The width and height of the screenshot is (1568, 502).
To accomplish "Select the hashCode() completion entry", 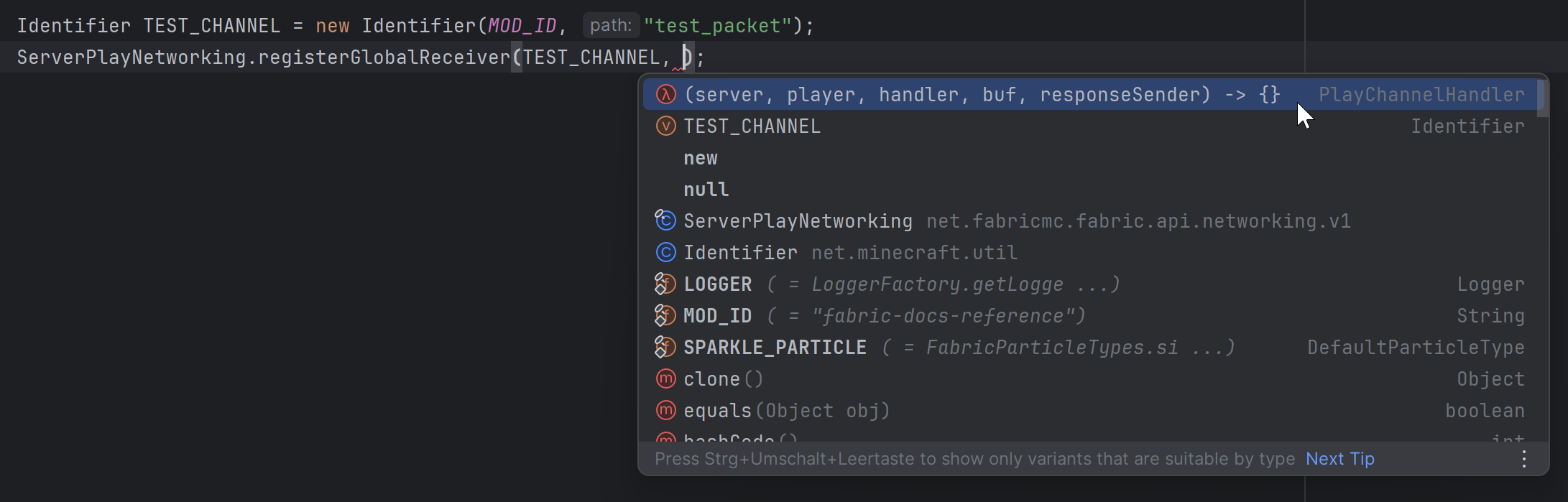I will click(x=733, y=438).
